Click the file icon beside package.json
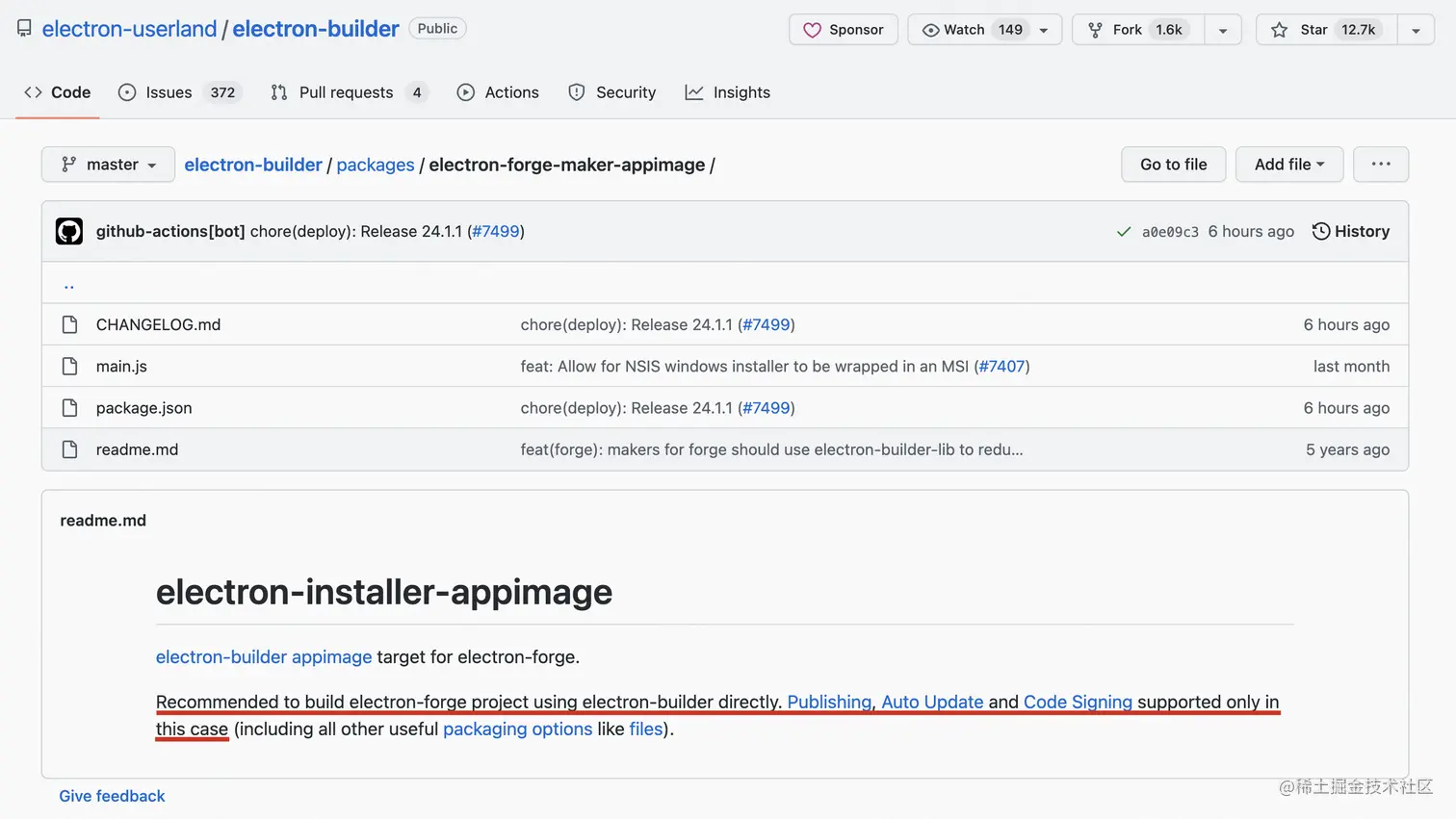The image size is (1456, 819). [x=69, y=407]
